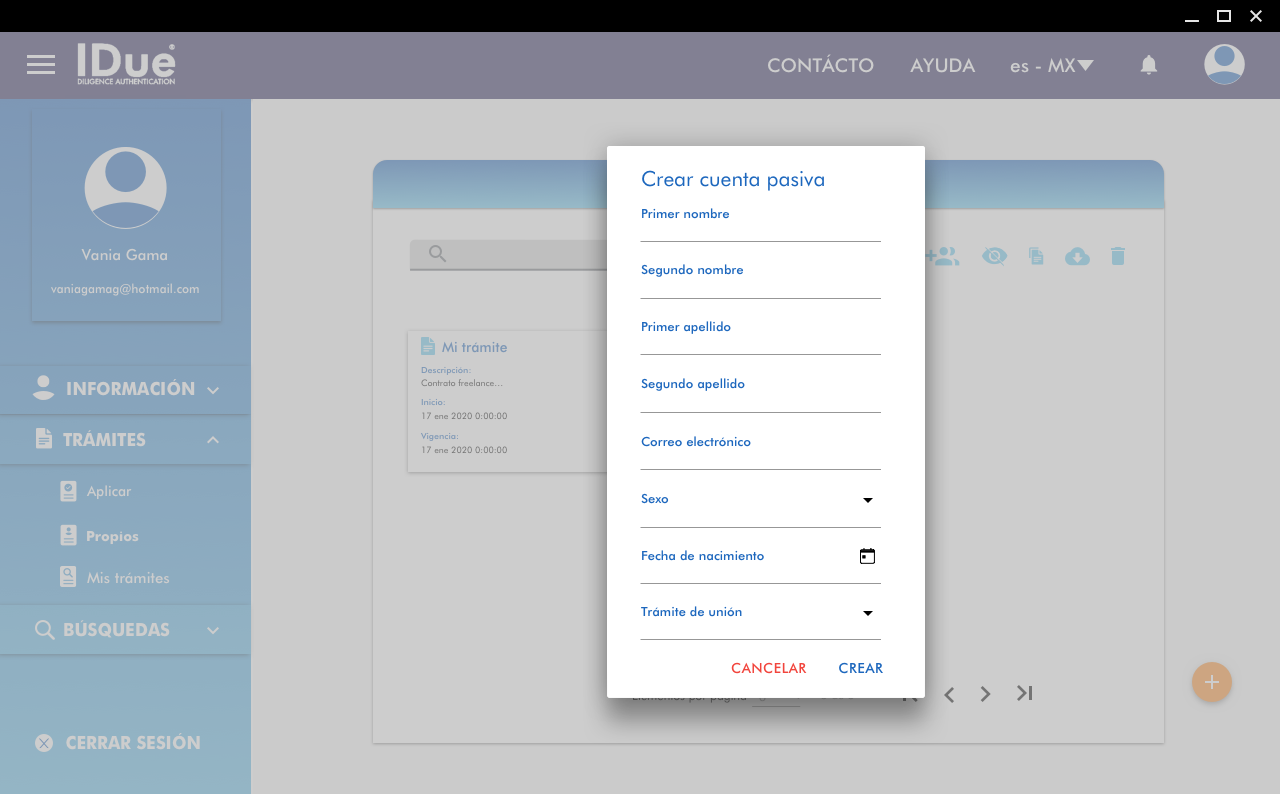Open the AYUDA menu item
Screen dimensions: 1280x794
click(x=942, y=66)
